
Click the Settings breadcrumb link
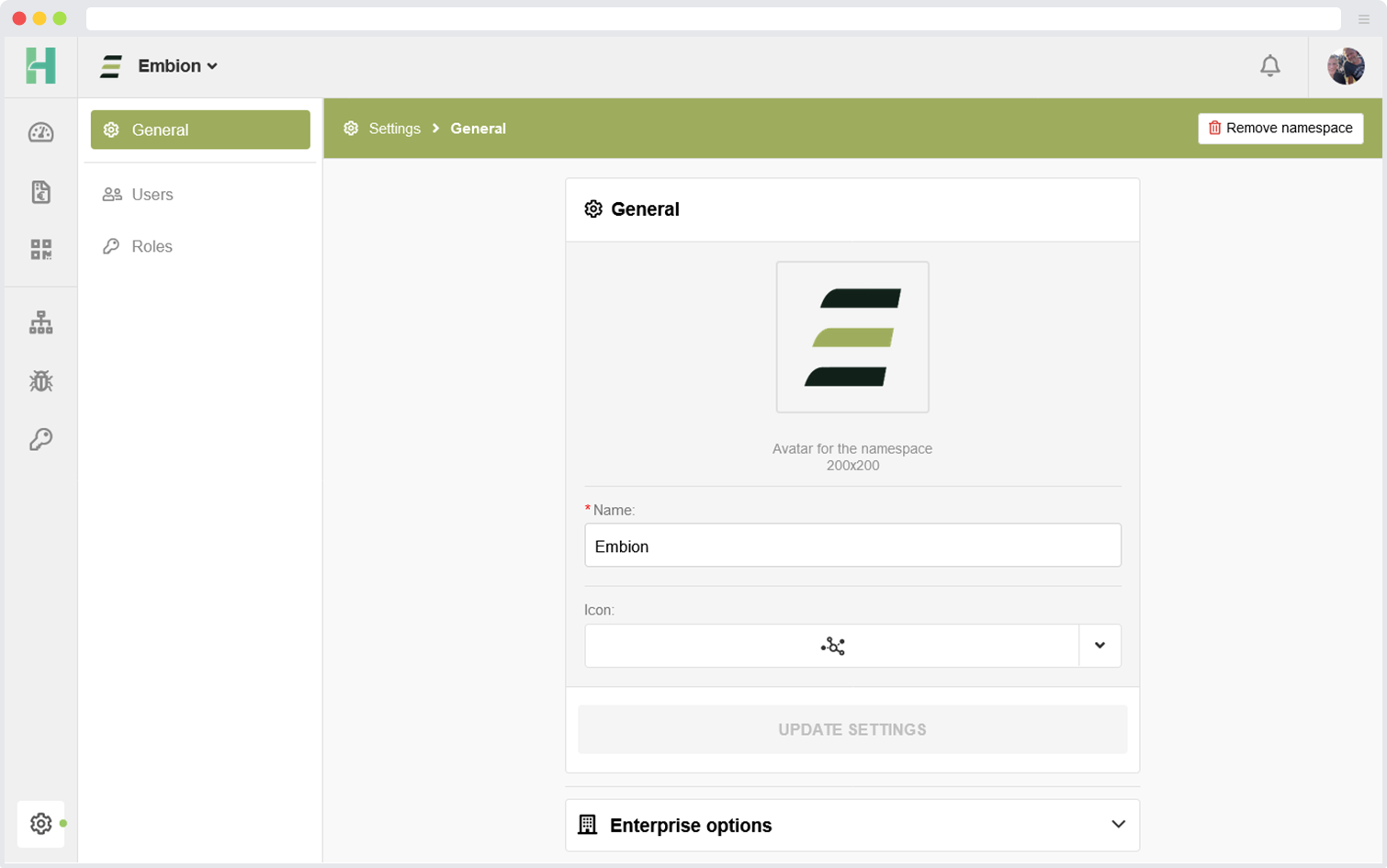(394, 129)
